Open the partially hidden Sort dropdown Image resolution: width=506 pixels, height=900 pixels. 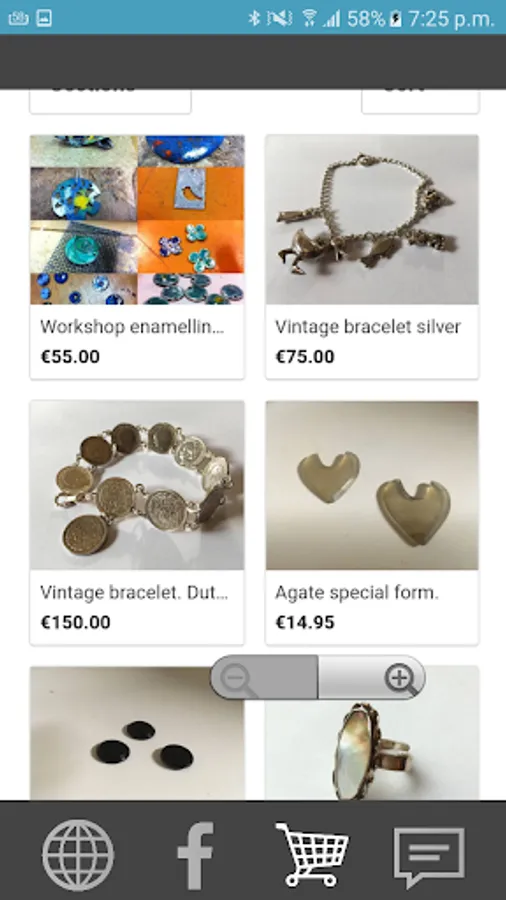coord(421,101)
